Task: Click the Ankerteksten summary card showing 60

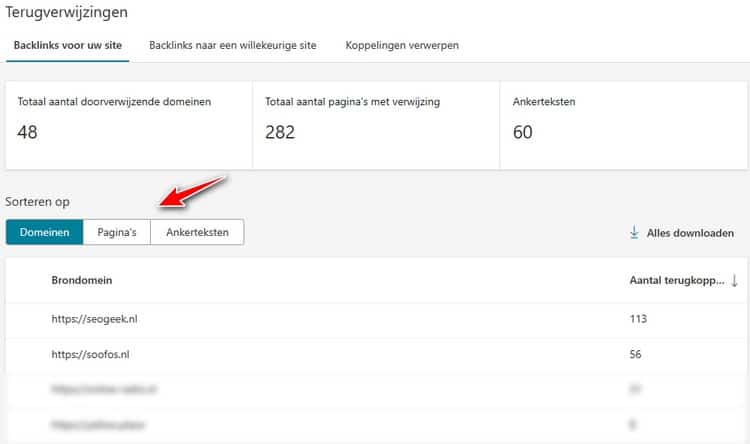Action: pos(624,125)
